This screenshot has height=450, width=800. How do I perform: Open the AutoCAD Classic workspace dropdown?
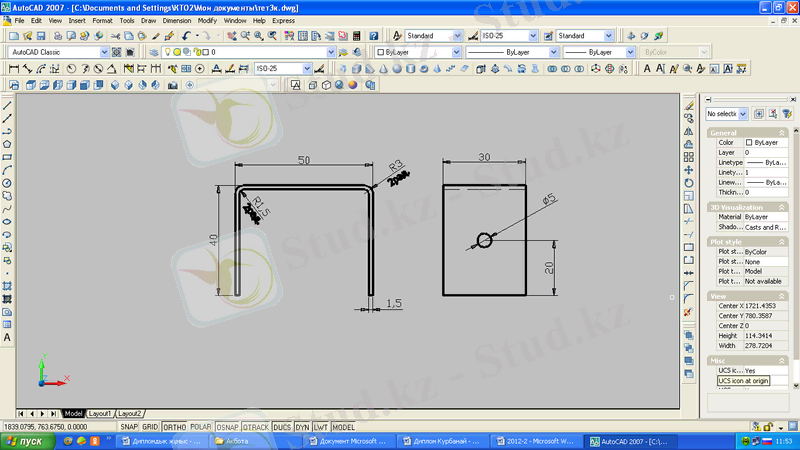pyautogui.click(x=104, y=52)
